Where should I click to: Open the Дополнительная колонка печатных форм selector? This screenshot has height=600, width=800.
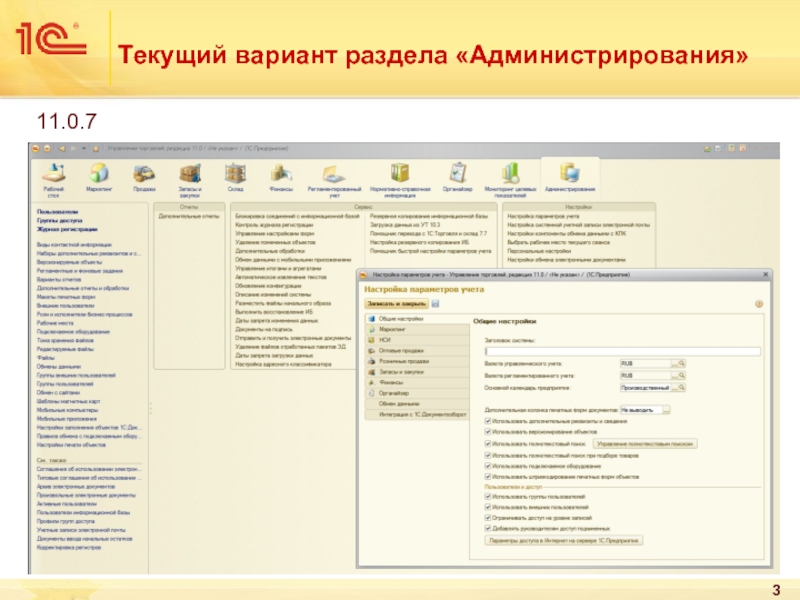tap(667, 409)
